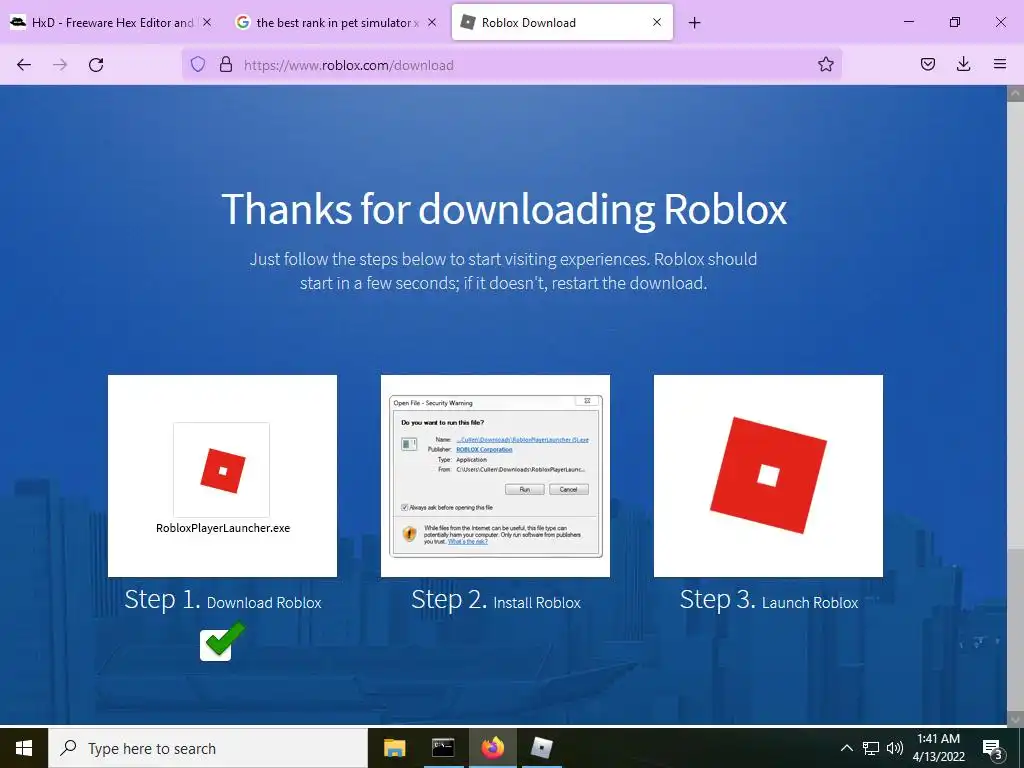
Task: Restore down the Firefox window
Action: click(955, 22)
